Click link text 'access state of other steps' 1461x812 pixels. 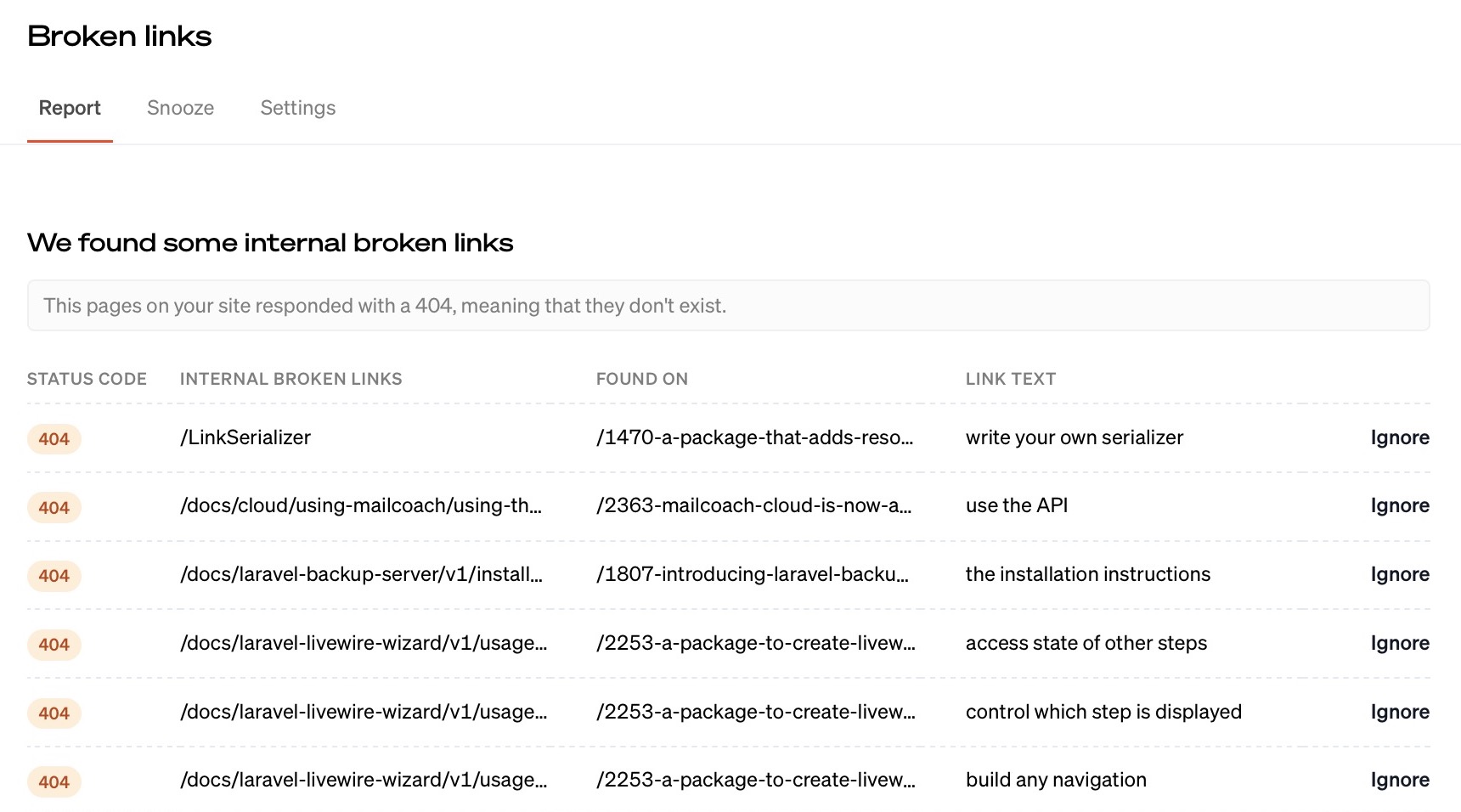click(x=1086, y=643)
